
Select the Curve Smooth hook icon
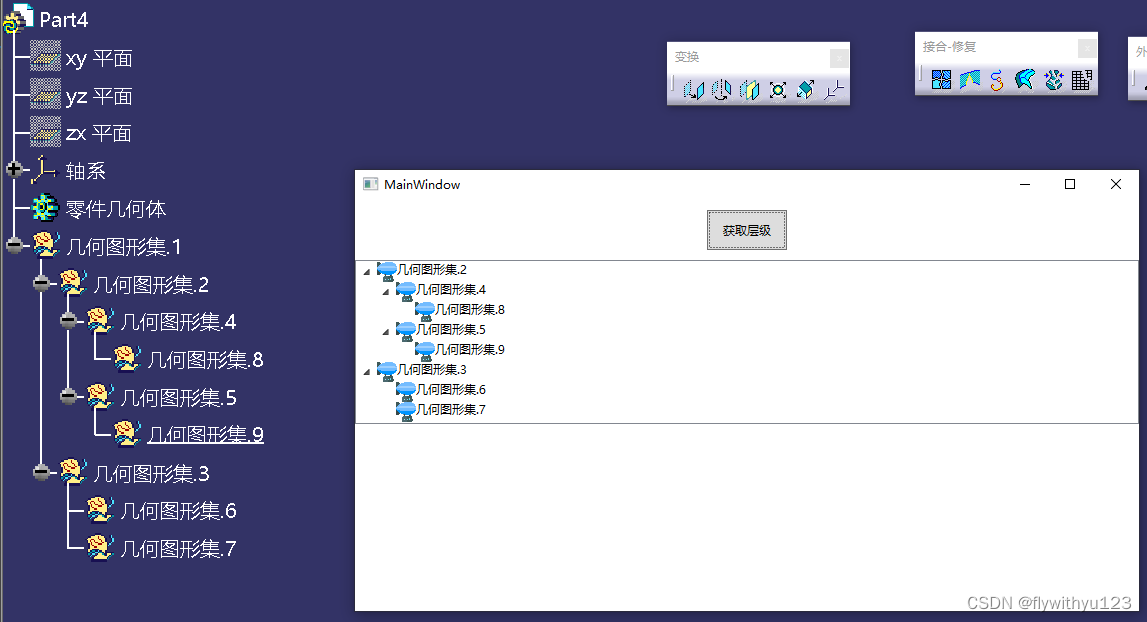coord(997,80)
